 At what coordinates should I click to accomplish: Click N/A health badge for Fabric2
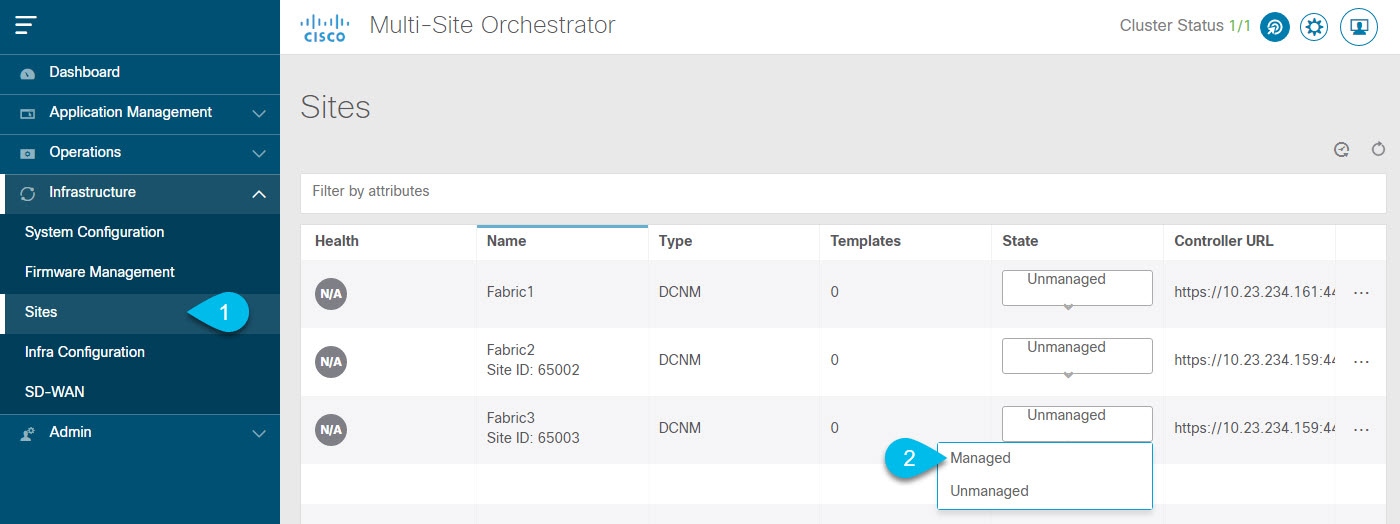click(x=331, y=362)
